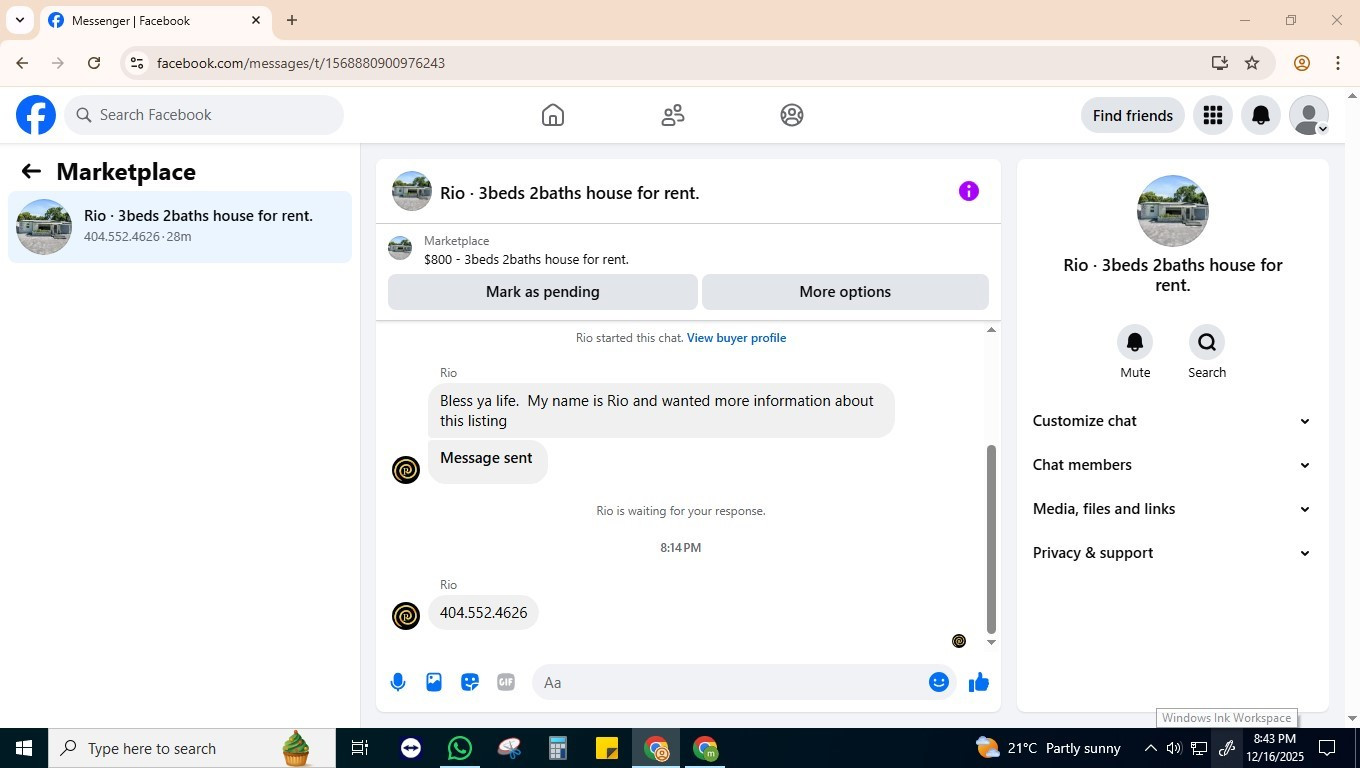Install app icon in address bar
Screen dimensions: 1360x768
click(1220, 63)
